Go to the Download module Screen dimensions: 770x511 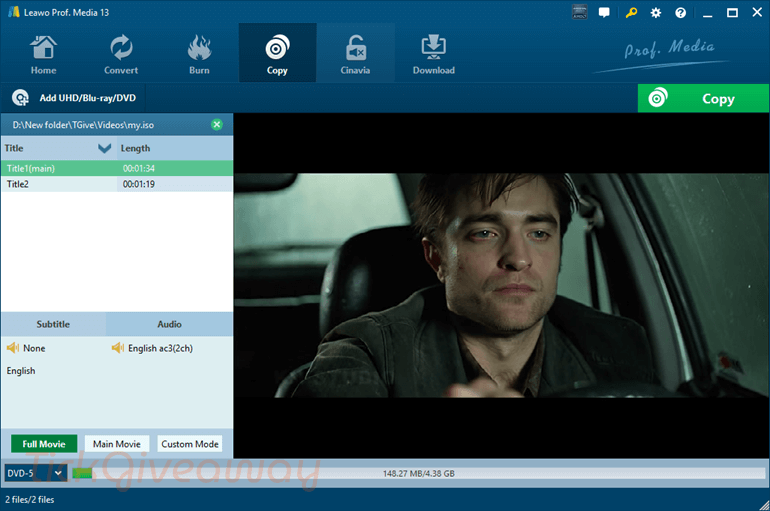pos(434,54)
